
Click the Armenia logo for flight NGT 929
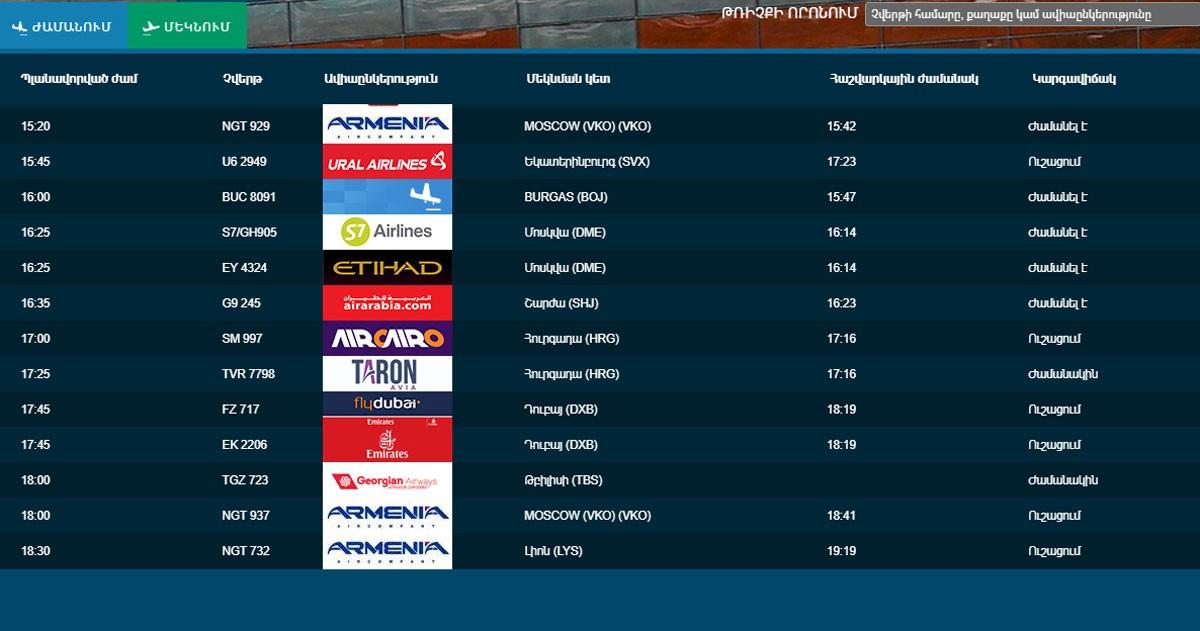[x=387, y=124]
